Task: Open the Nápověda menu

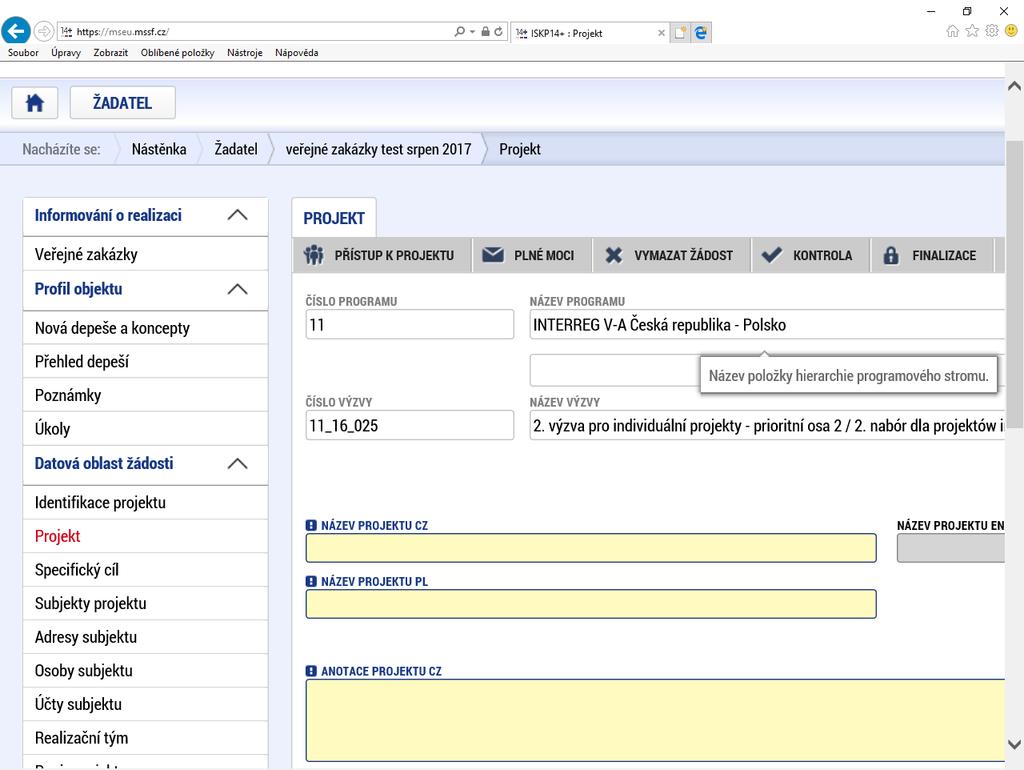Action: [296, 52]
